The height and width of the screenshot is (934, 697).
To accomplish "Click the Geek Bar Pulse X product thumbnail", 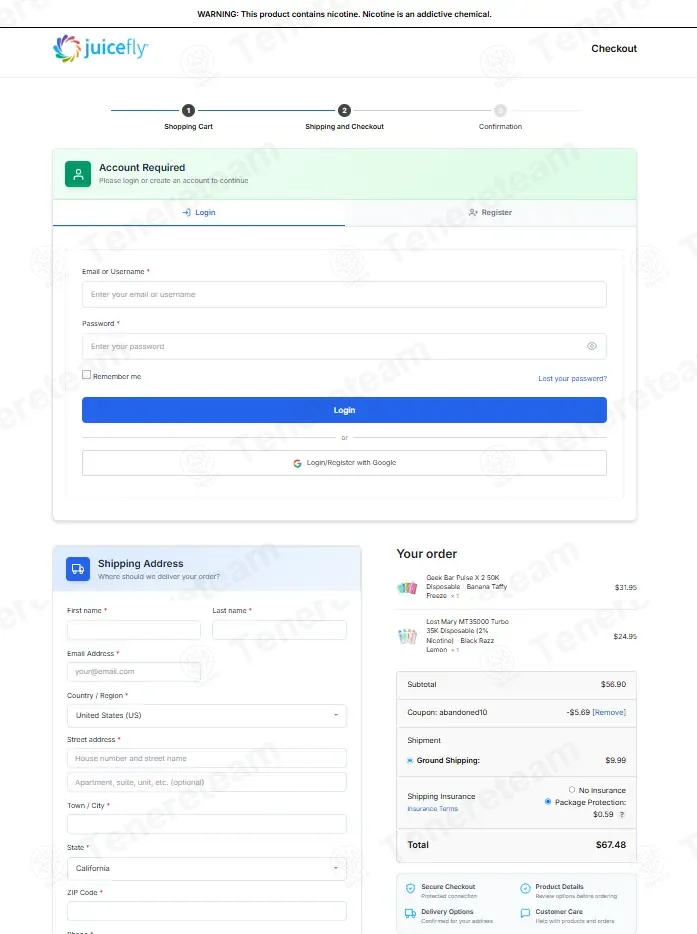I will [x=407, y=588].
